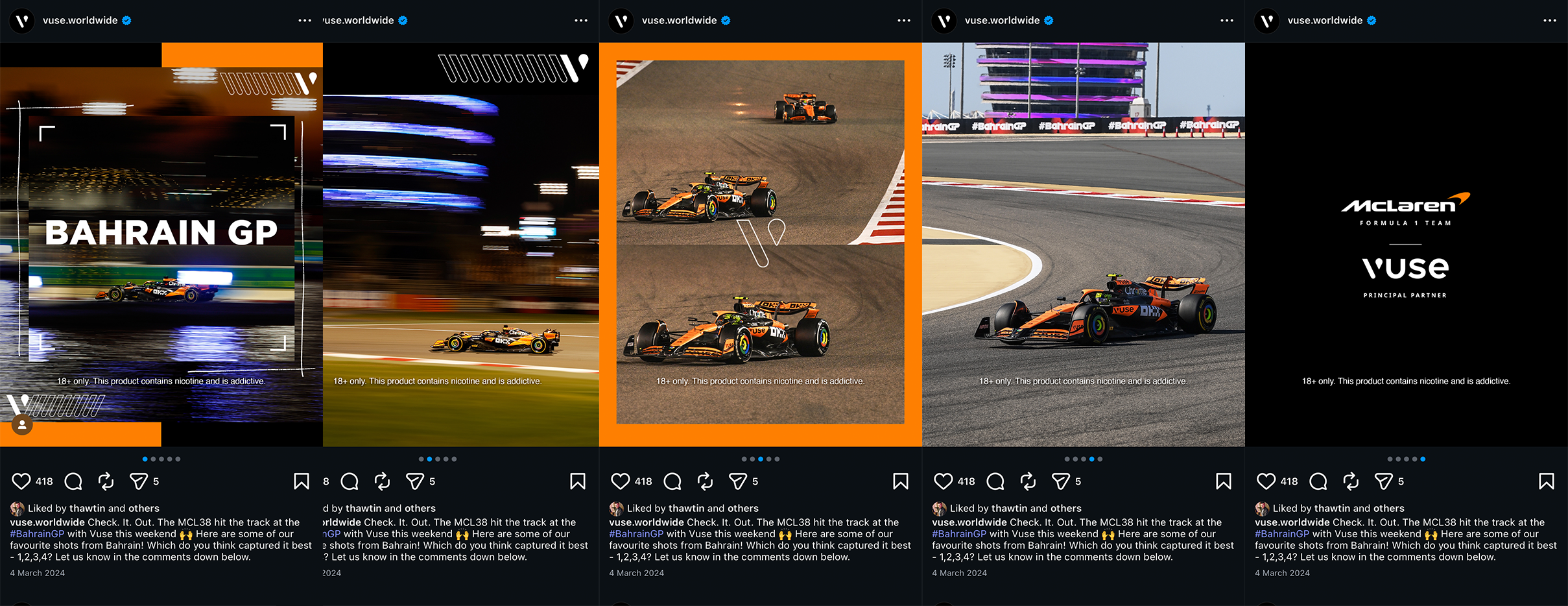
Task: Select carousel dot indicator under first post
Action: click(x=161, y=459)
